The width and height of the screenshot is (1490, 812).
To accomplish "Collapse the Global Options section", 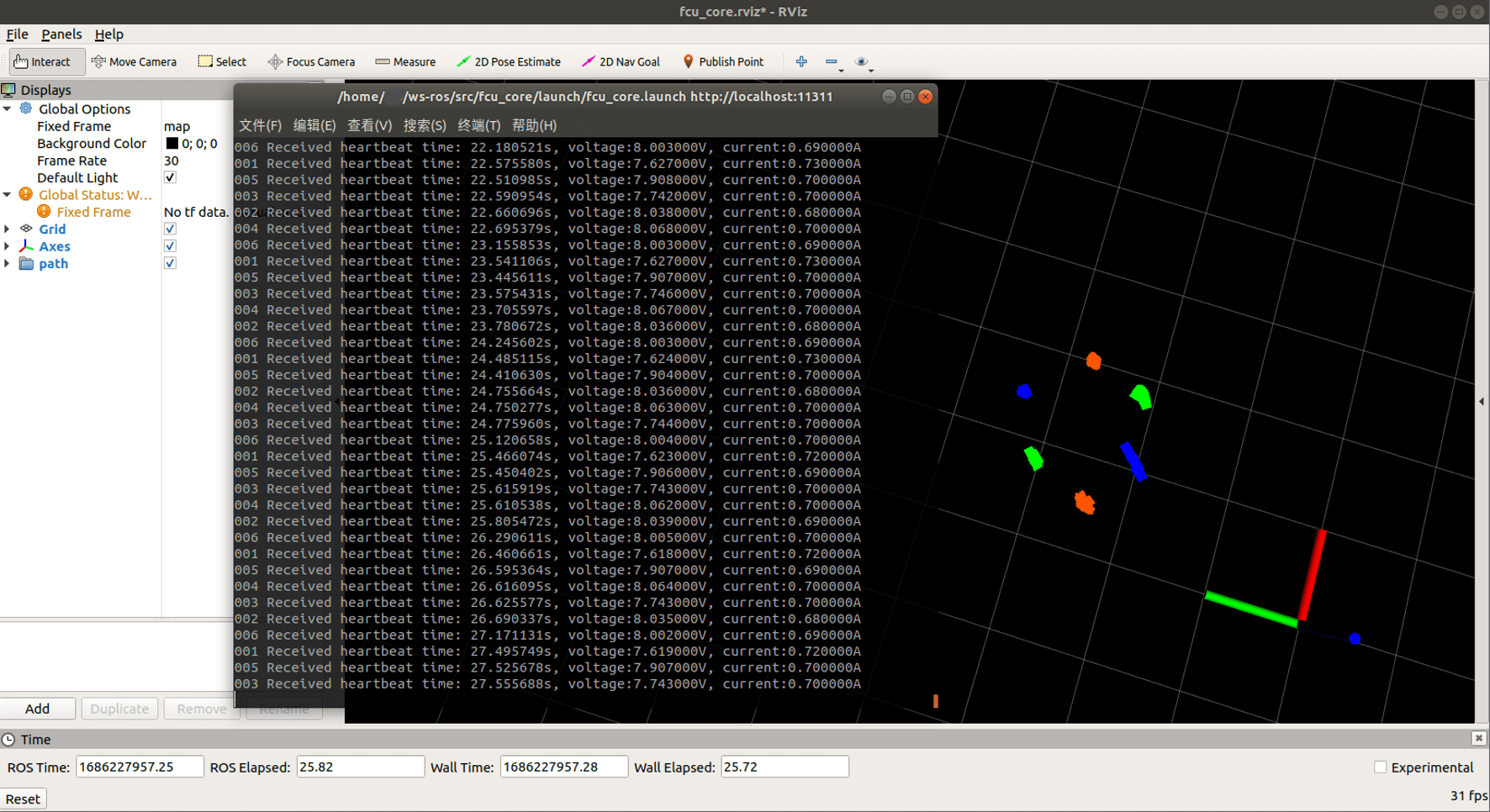I will click(8, 108).
